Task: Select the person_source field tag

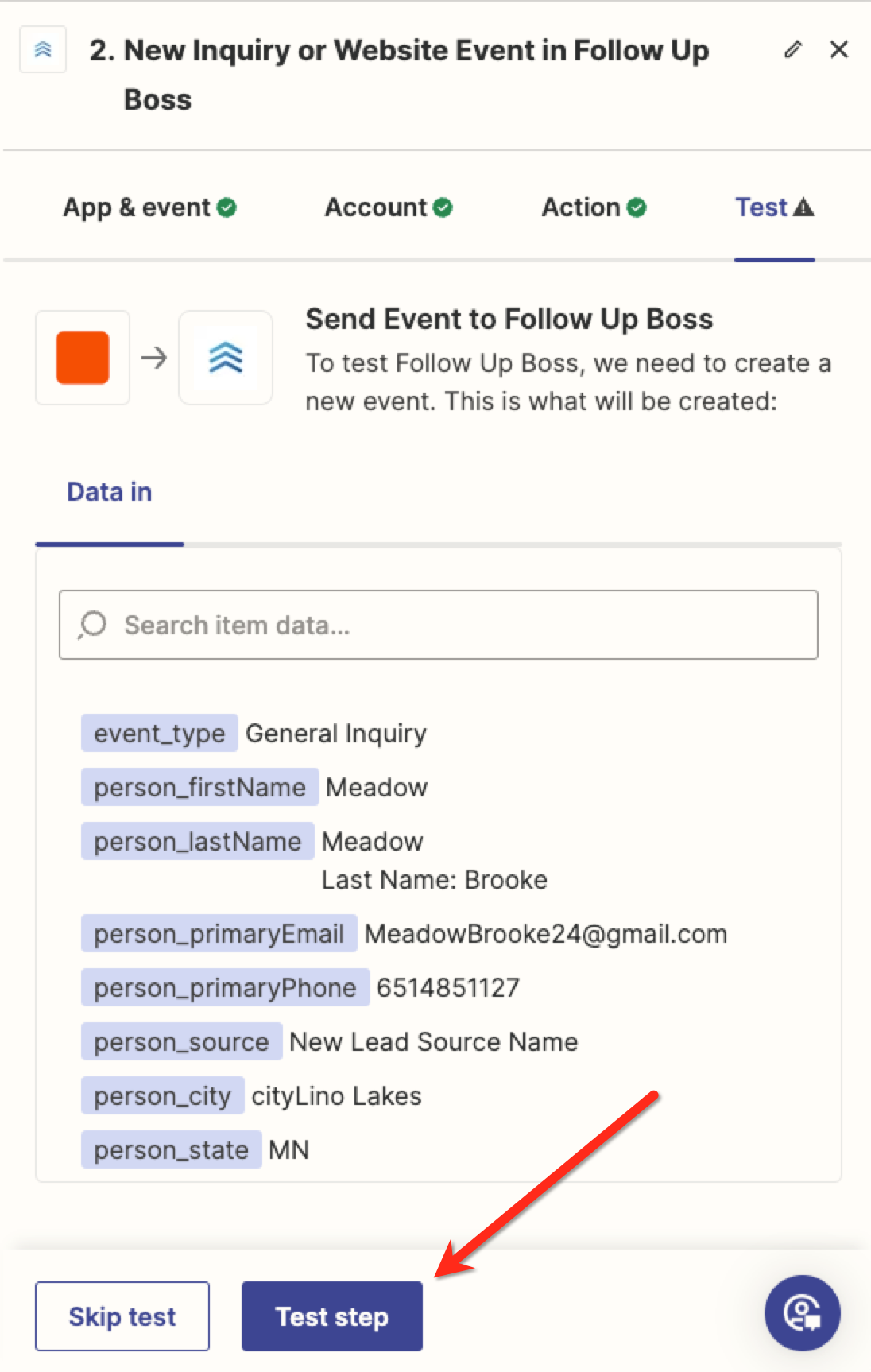Action: coord(181,1041)
